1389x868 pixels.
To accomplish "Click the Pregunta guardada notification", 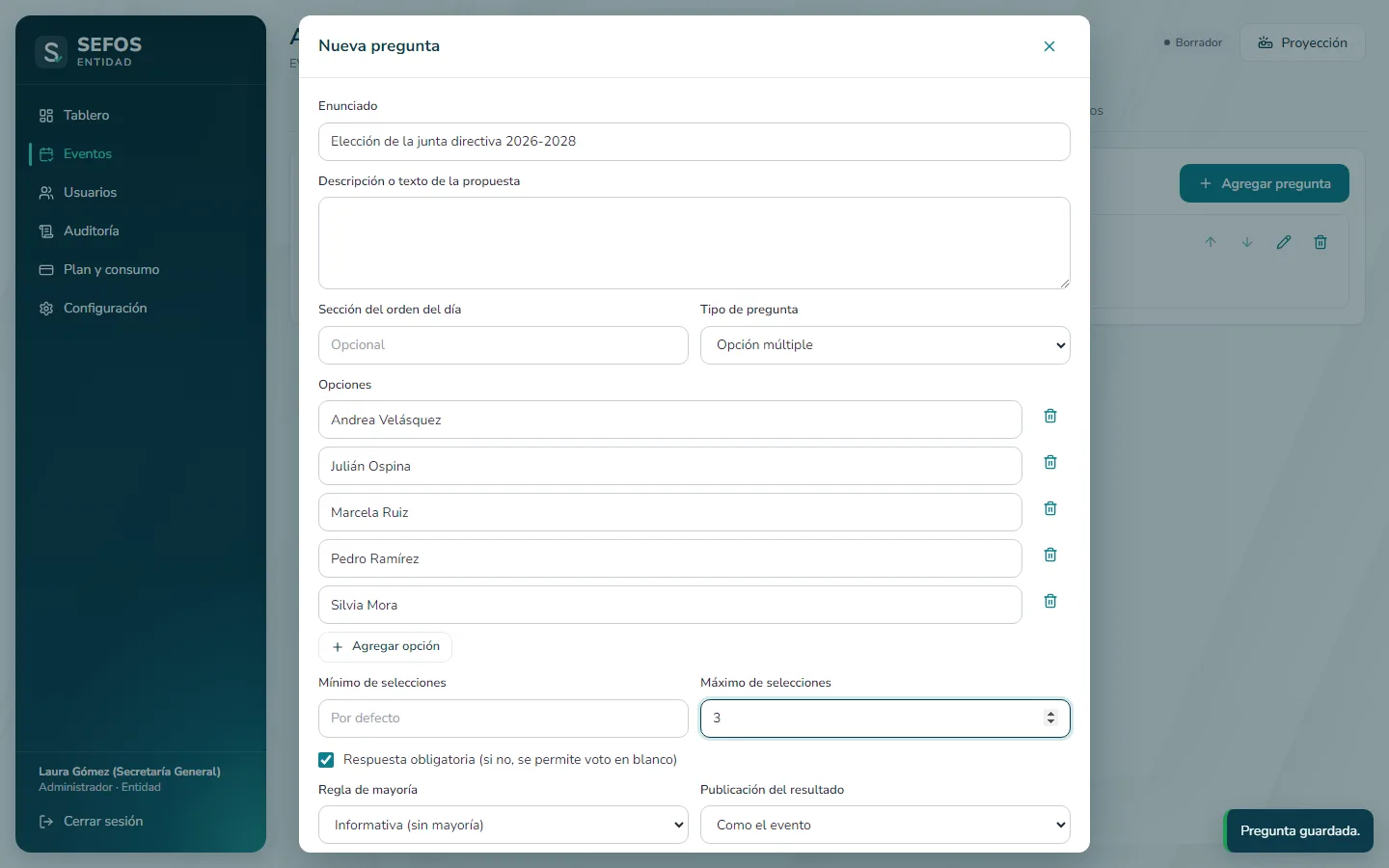I will pos(1298,830).
